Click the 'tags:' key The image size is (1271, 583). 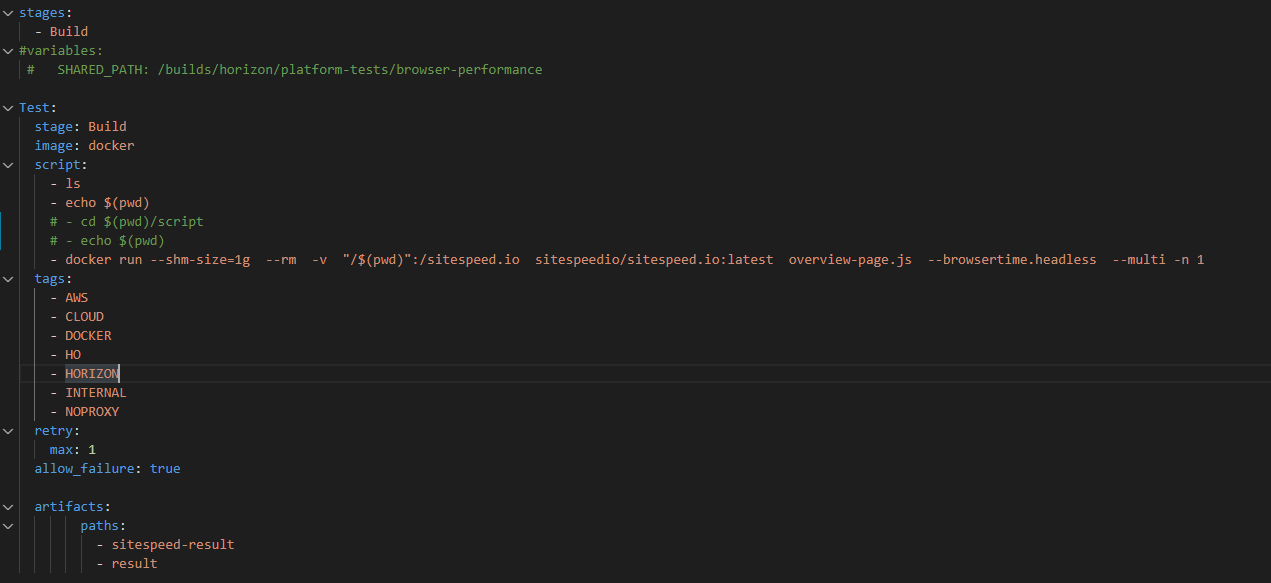53,279
